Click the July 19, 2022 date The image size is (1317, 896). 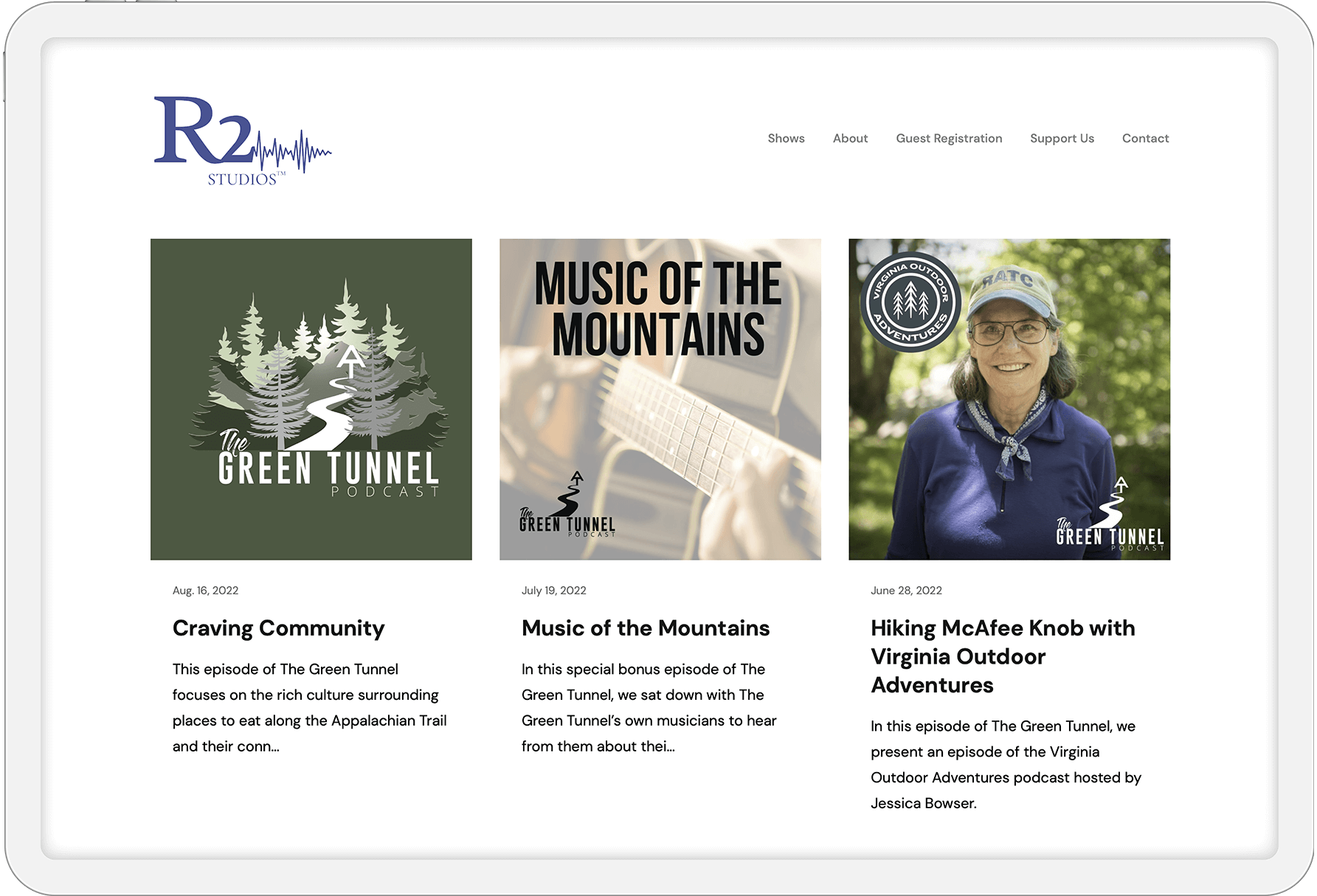point(553,591)
